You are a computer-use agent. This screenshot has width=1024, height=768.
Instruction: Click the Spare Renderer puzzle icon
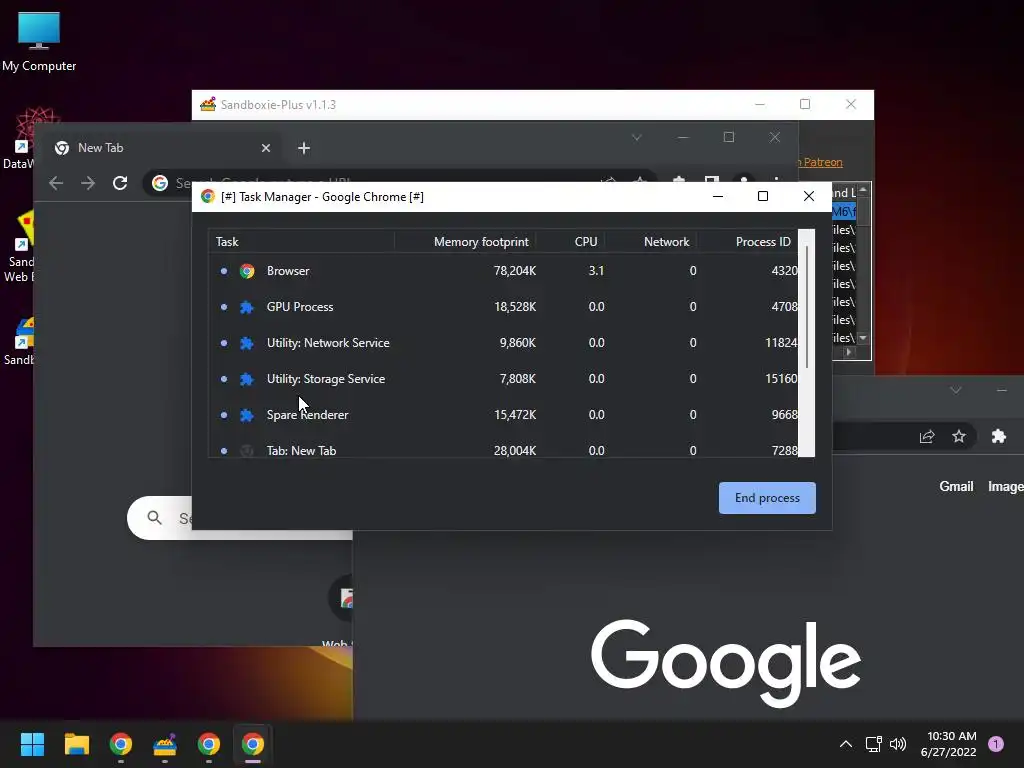(x=247, y=415)
